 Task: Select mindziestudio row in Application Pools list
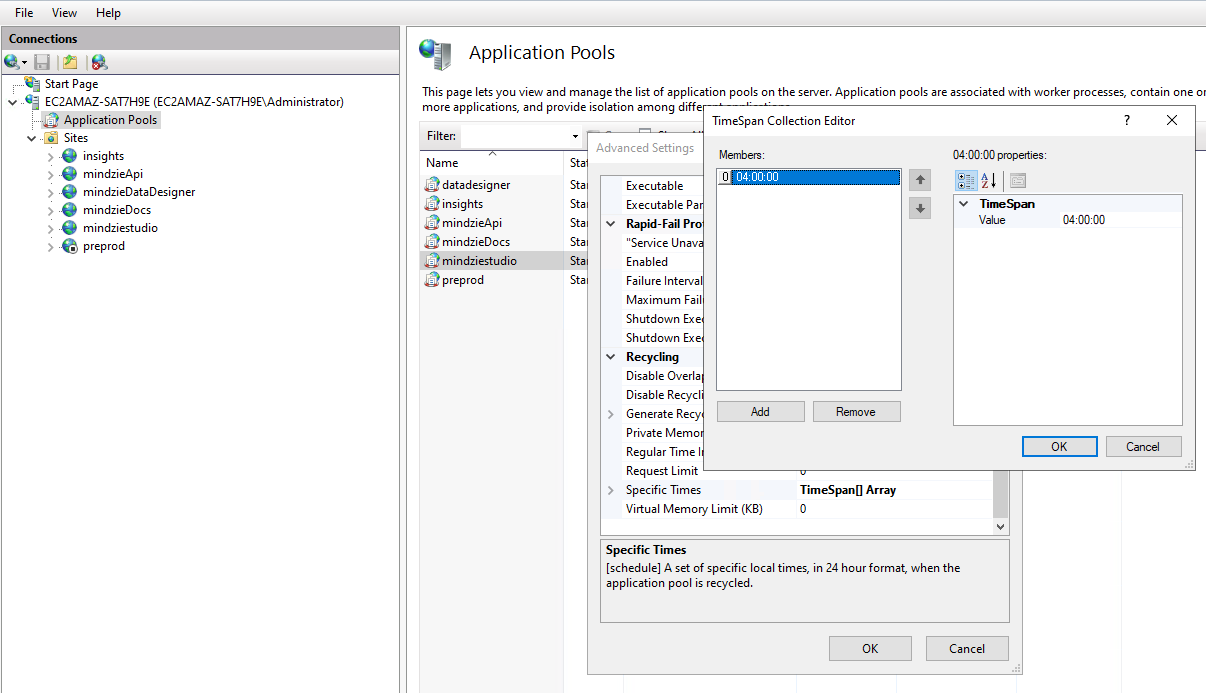pos(493,261)
